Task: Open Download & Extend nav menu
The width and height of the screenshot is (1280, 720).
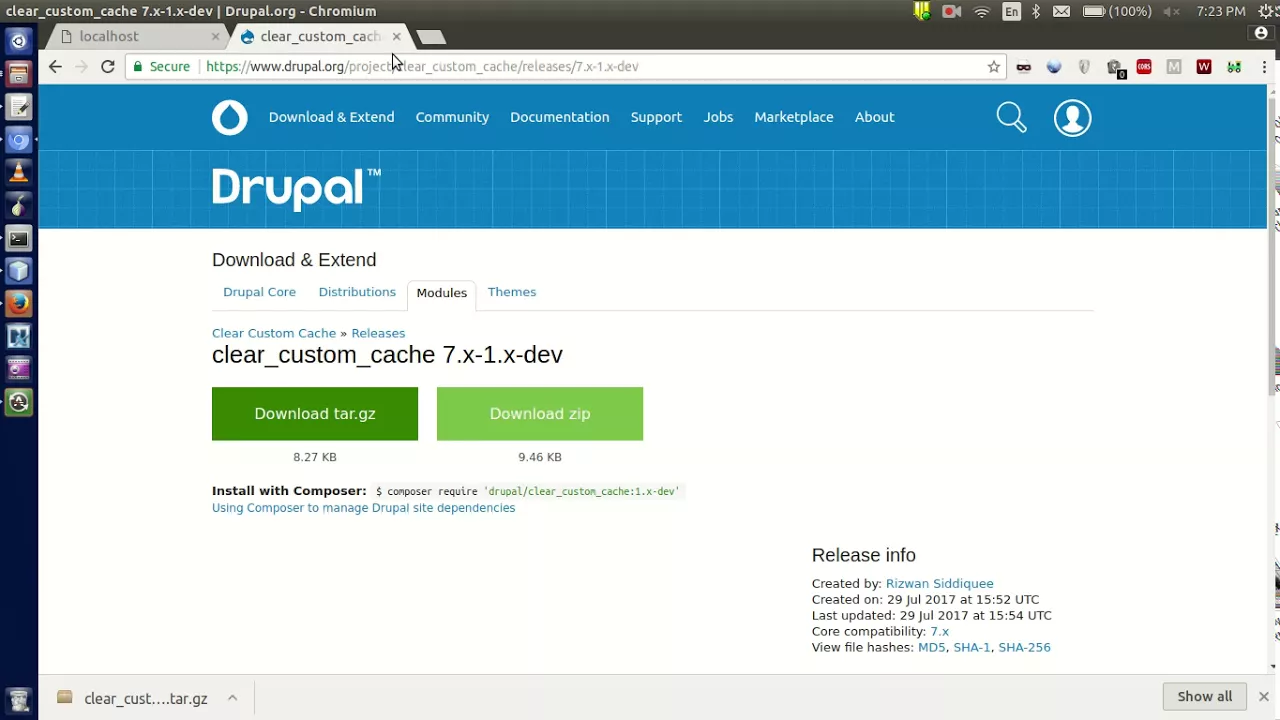Action: click(331, 117)
